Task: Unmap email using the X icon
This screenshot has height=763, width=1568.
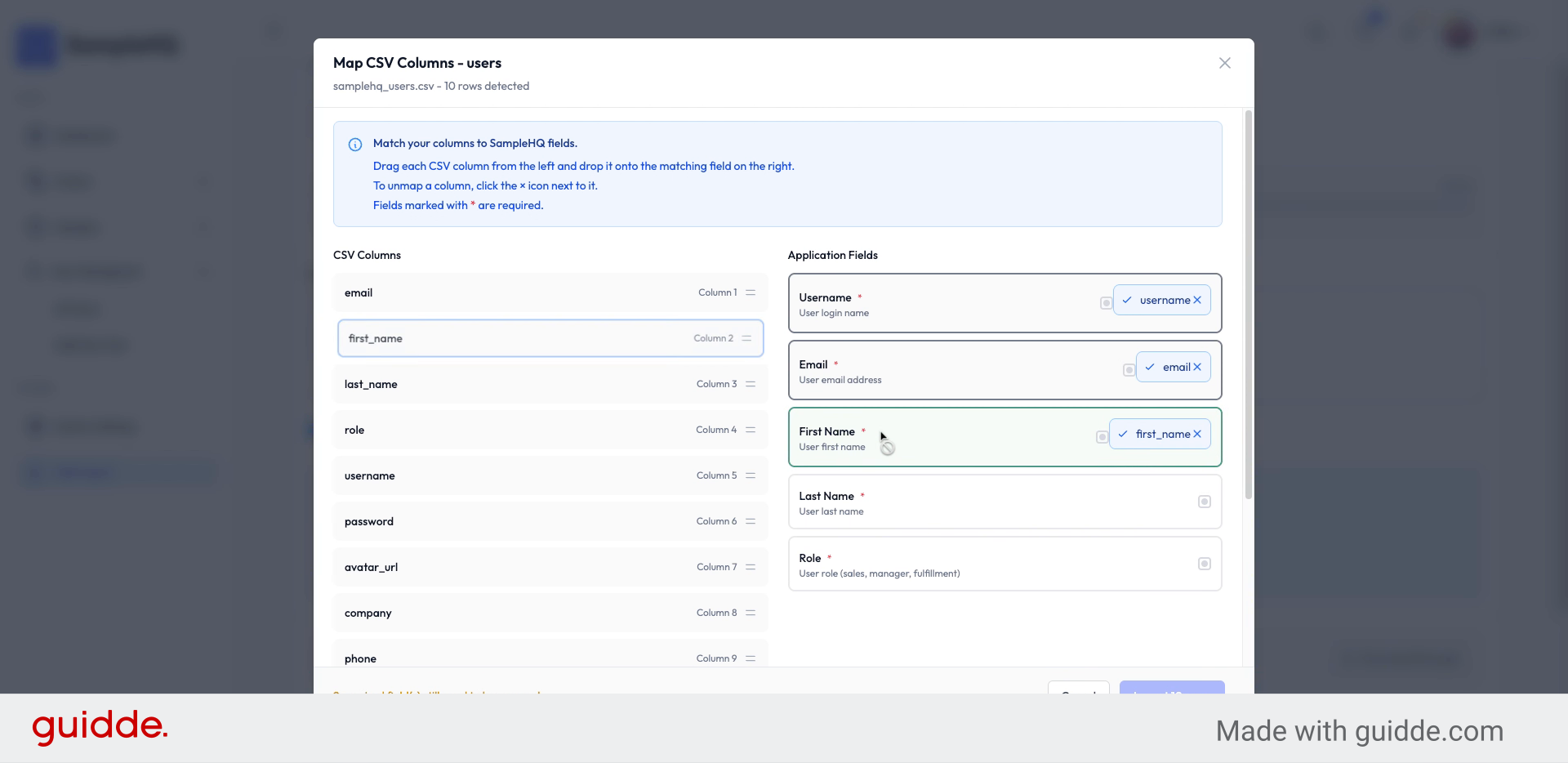Action: [1197, 368]
